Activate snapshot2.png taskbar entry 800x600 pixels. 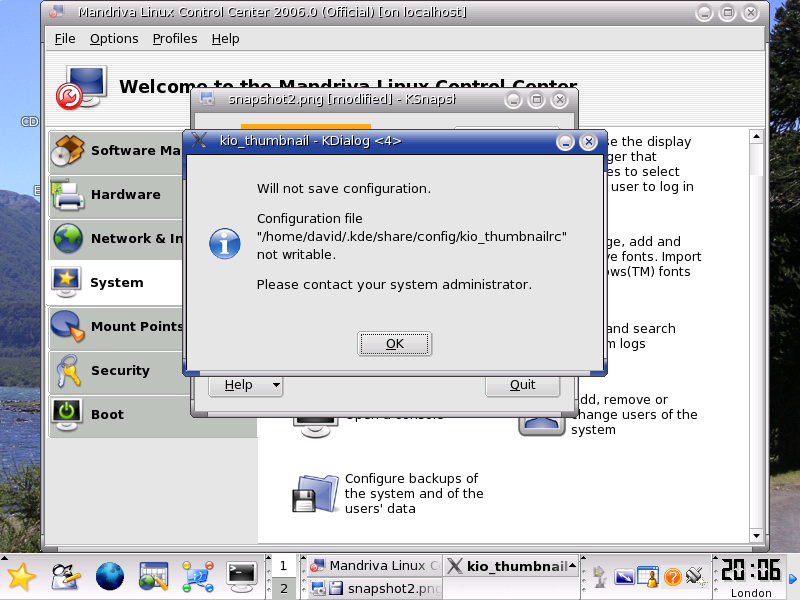tap(375, 589)
